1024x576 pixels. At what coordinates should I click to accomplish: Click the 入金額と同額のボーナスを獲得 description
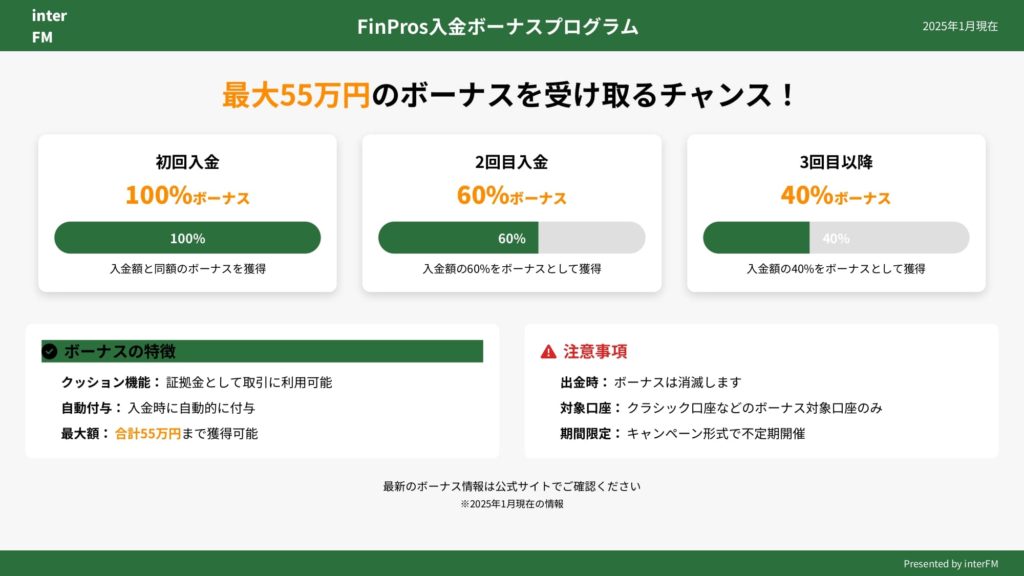pyautogui.click(x=187, y=269)
